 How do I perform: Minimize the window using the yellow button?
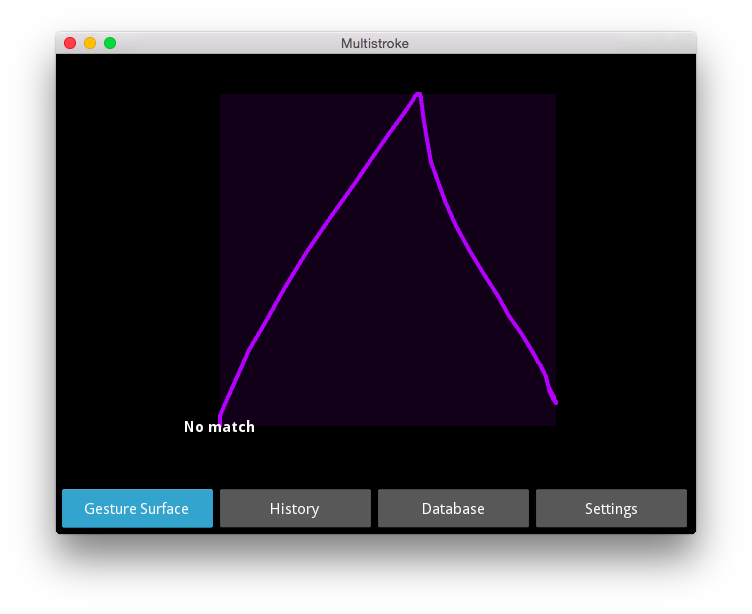point(90,43)
